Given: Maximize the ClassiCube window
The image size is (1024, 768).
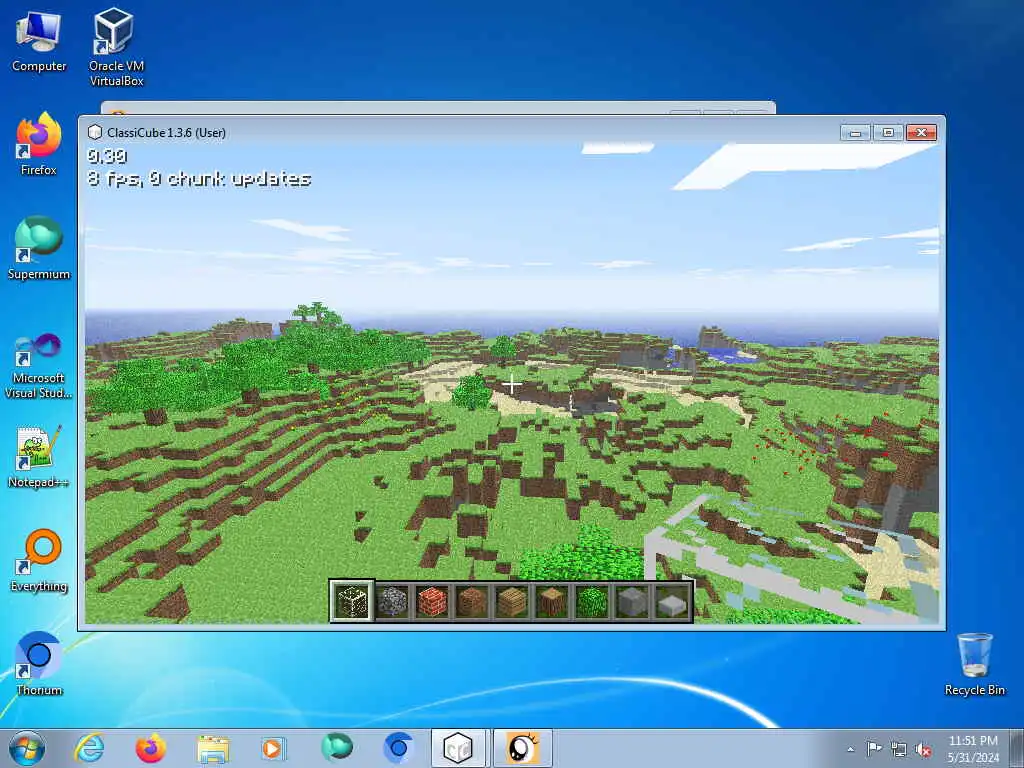Looking at the screenshot, I should coord(888,133).
